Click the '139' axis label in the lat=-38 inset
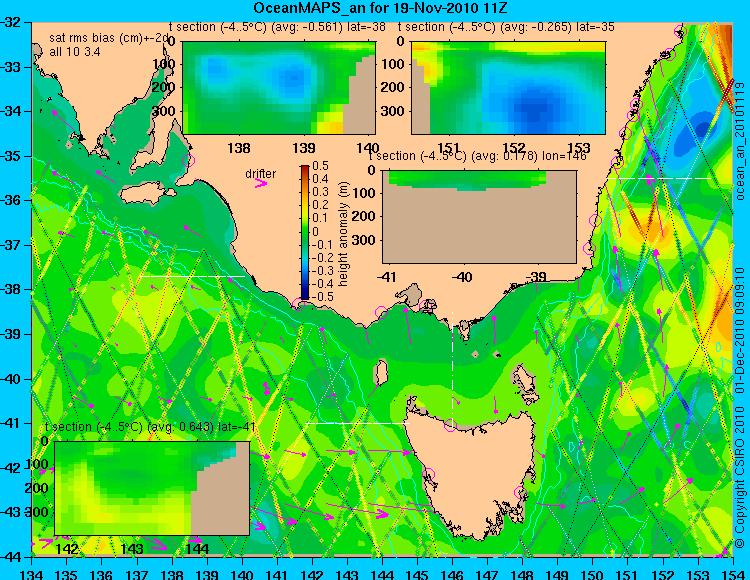 (304, 148)
